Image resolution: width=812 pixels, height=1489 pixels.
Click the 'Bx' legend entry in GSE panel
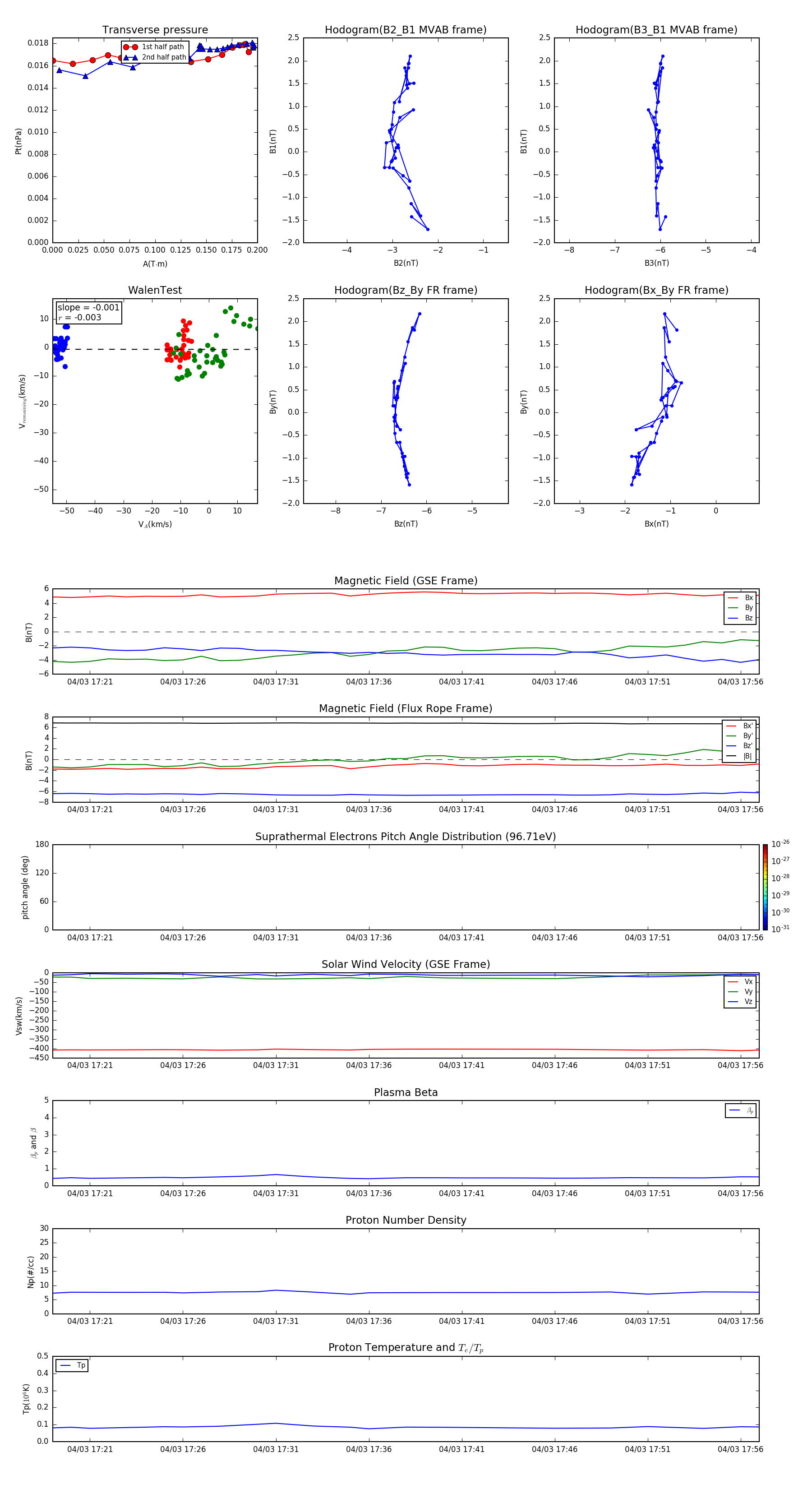coord(740,598)
